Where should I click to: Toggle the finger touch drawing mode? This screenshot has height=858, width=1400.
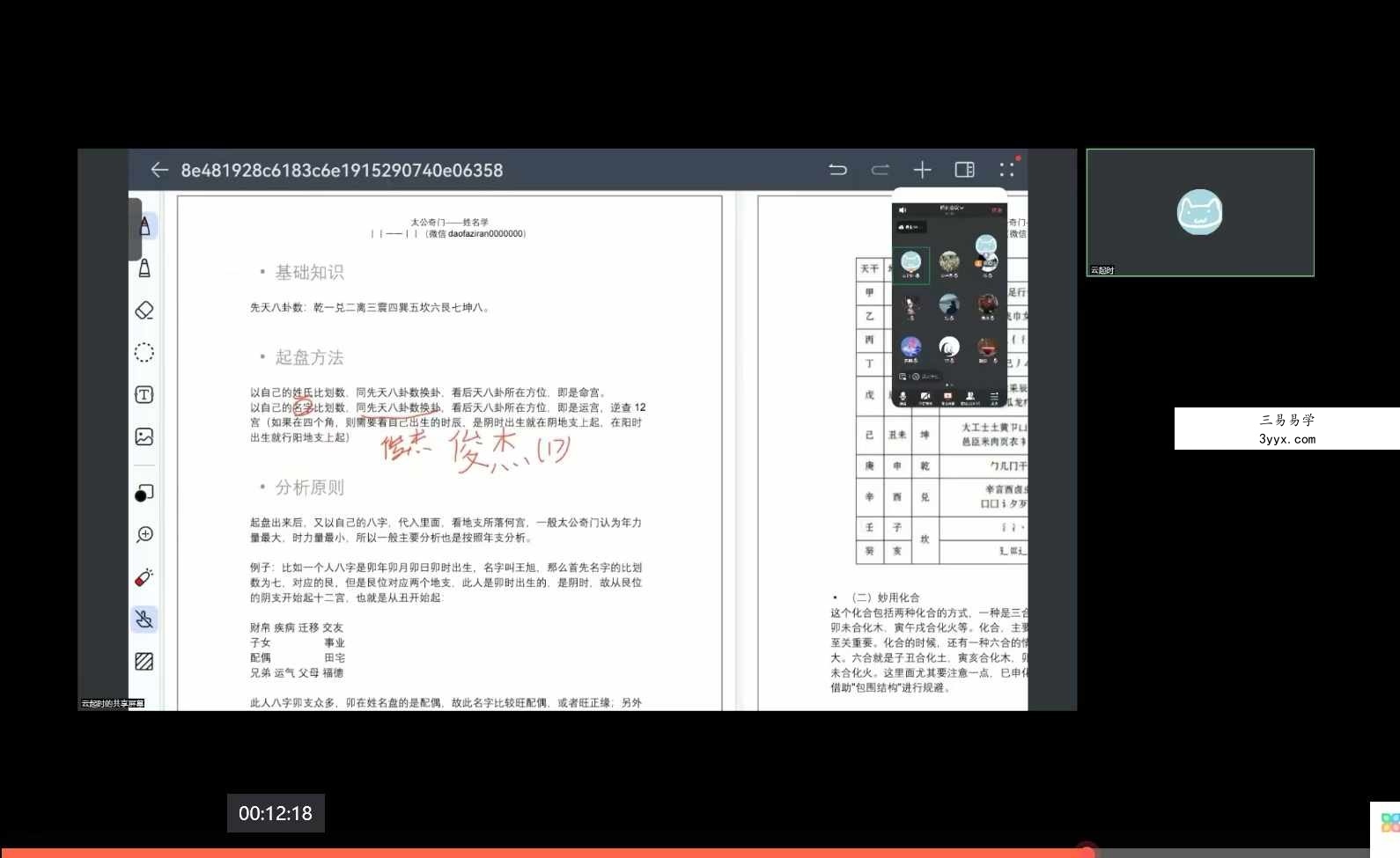(x=144, y=620)
